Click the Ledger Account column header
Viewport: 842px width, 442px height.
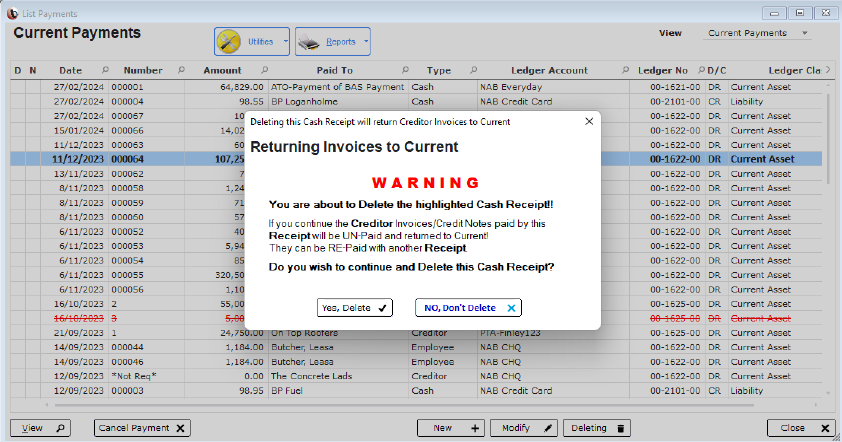[x=549, y=70]
